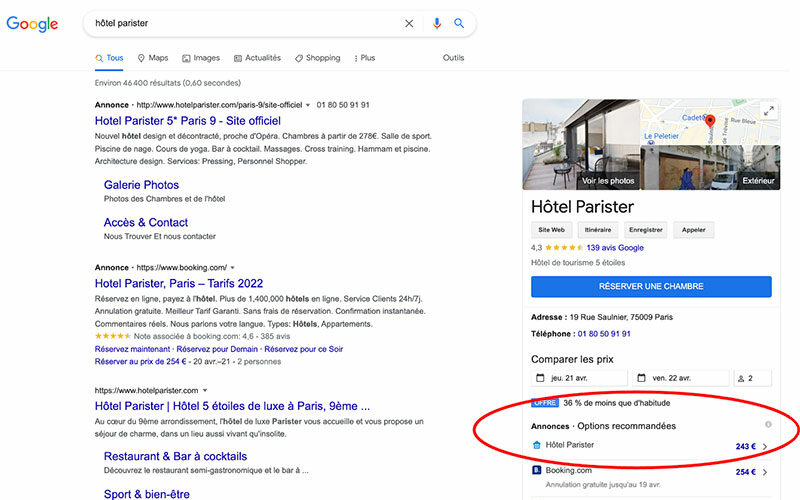The width and height of the screenshot is (800, 500).
Task: Click the Outils button
Action: pyautogui.click(x=453, y=58)
